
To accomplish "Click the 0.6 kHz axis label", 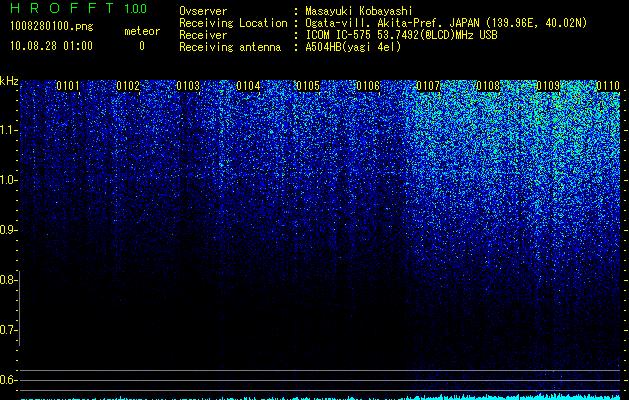I will (x=8, y=380).
